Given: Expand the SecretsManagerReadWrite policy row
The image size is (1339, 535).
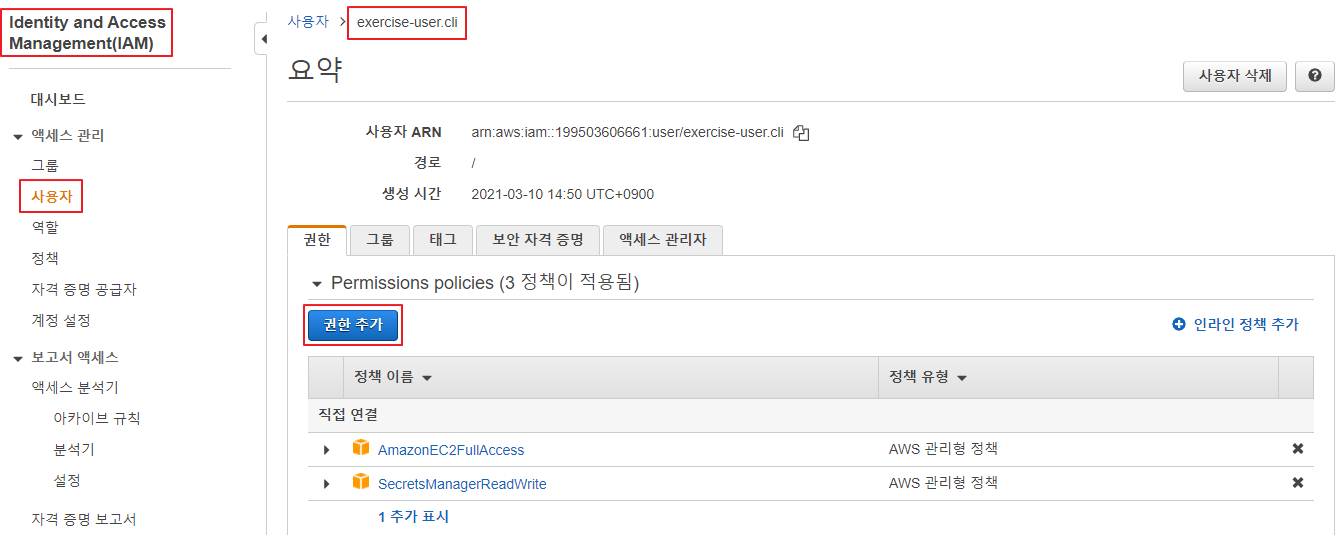Looking at the screenshot, I should [x=326, y=484].
